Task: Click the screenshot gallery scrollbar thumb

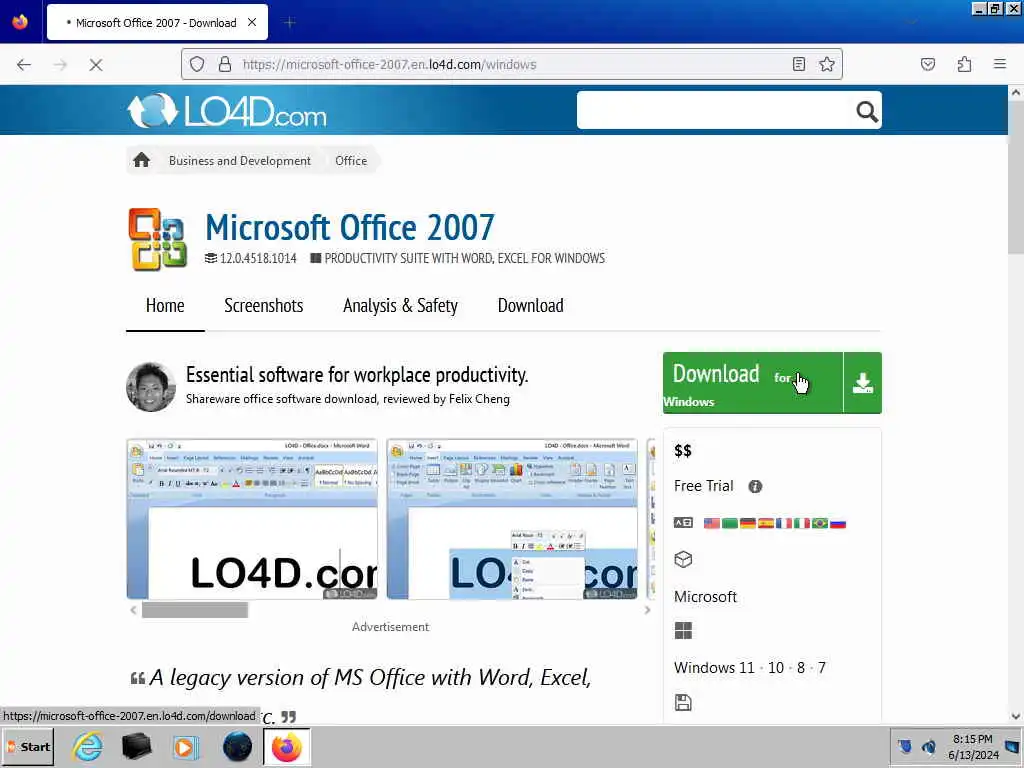Action: coord(195,610)
